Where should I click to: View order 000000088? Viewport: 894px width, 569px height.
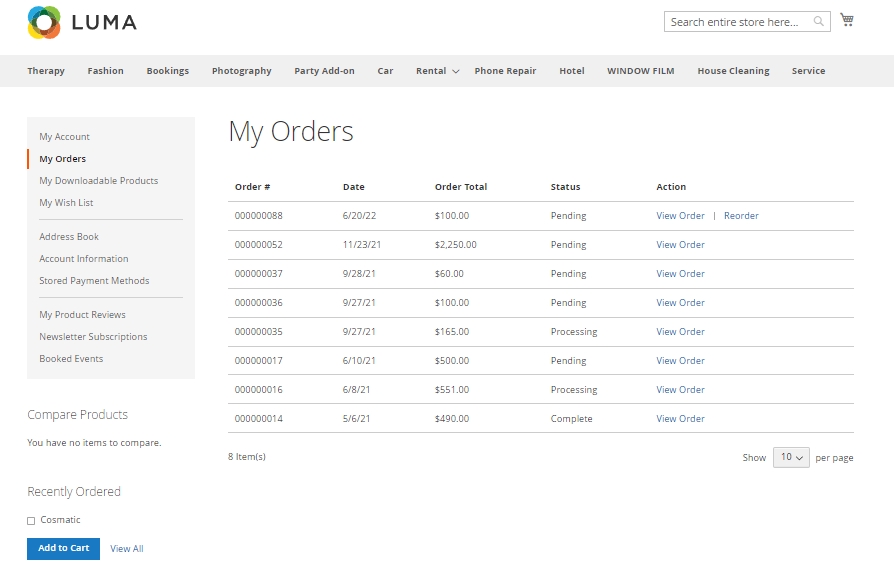point(680,216)
